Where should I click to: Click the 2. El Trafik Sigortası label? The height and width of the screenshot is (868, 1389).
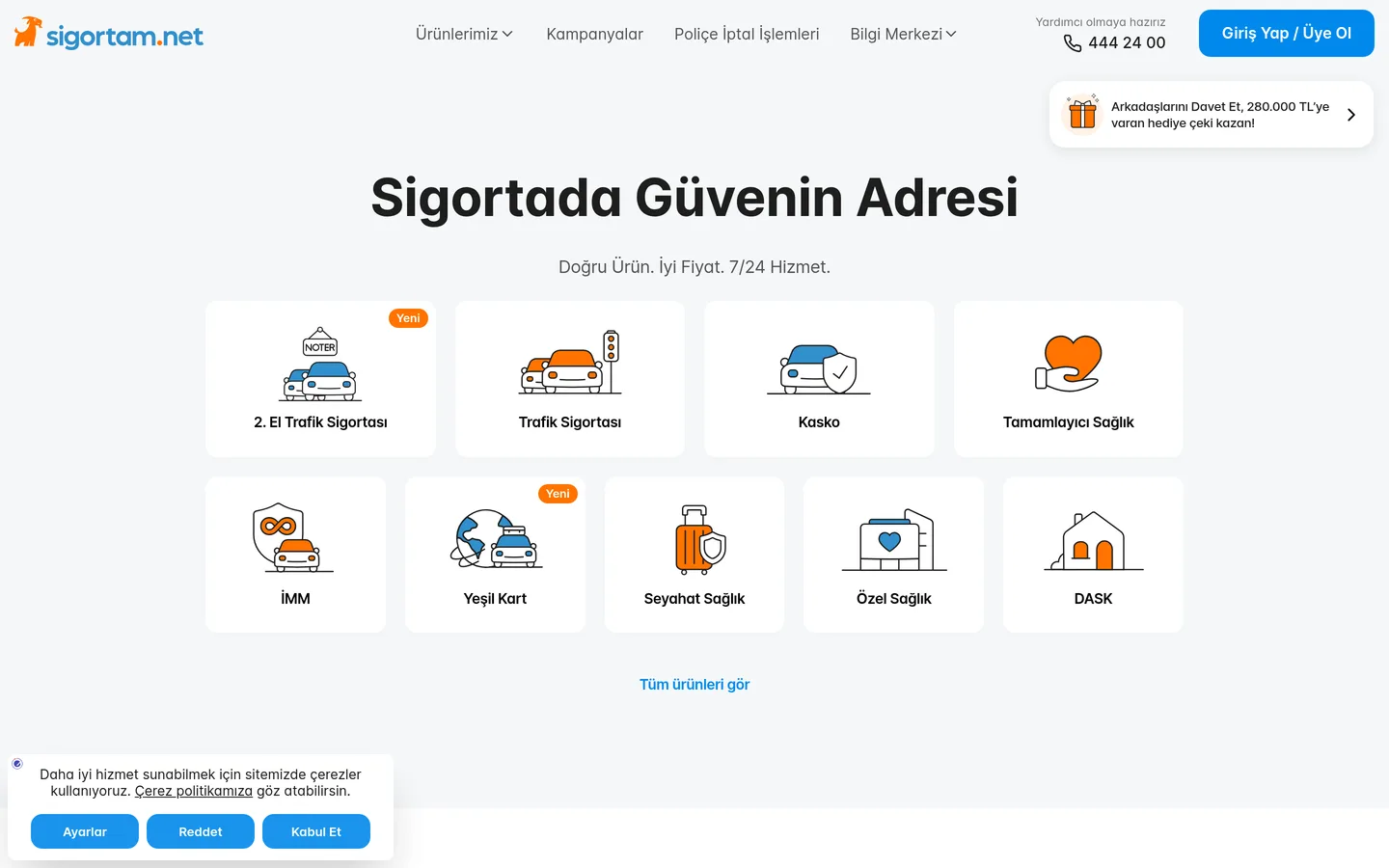(320, 422)
